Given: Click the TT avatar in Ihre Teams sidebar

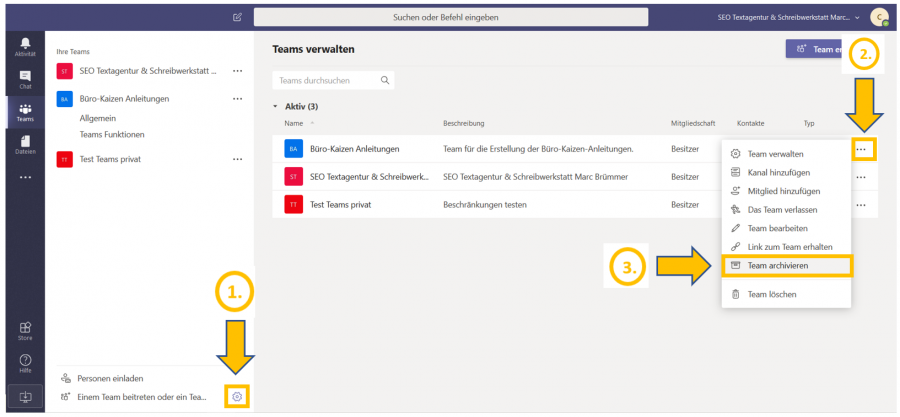Looking at the screenshot, I should [64, 159].
